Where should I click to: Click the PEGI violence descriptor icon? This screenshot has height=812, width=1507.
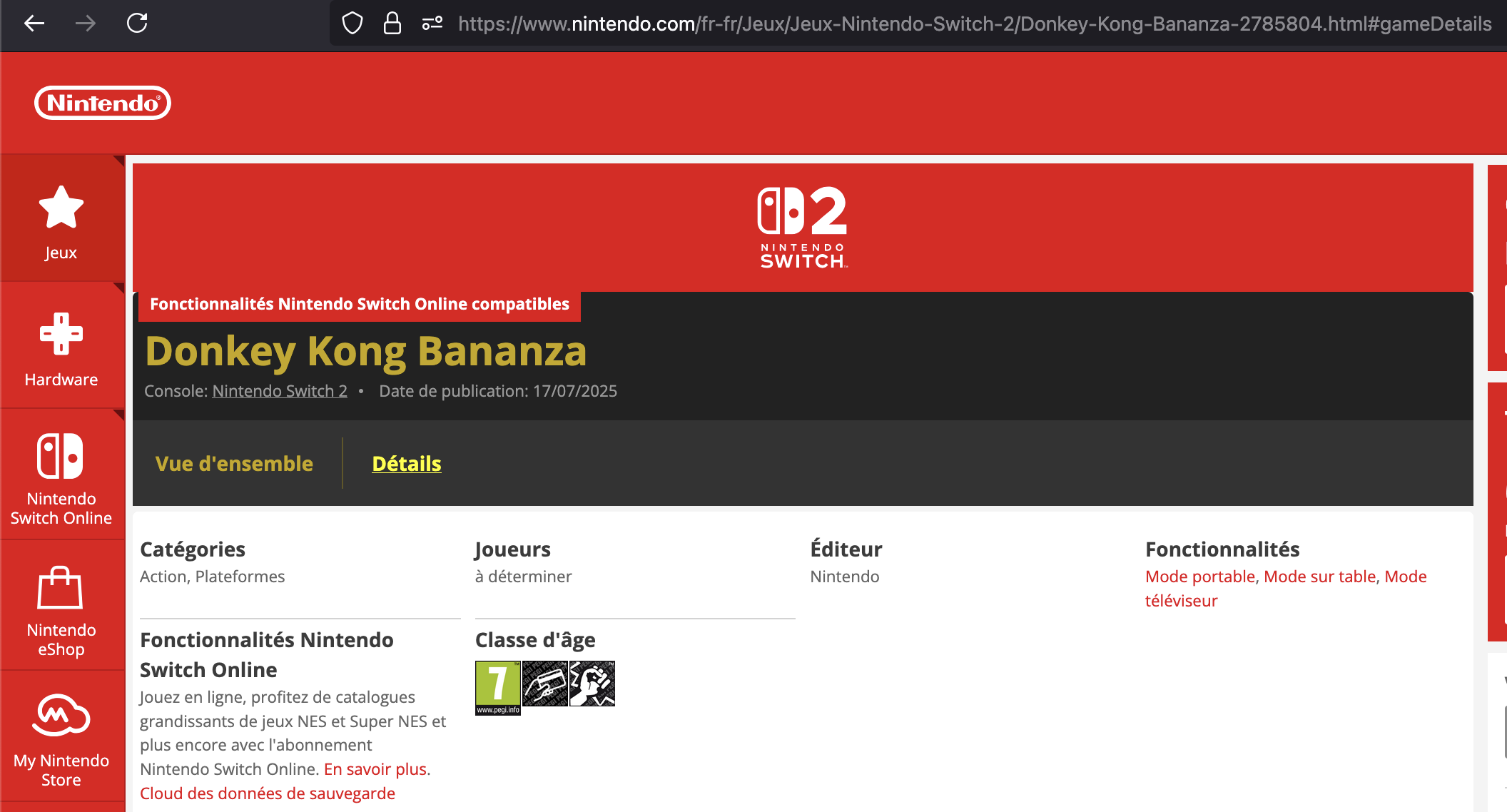[x=592, y=684]
